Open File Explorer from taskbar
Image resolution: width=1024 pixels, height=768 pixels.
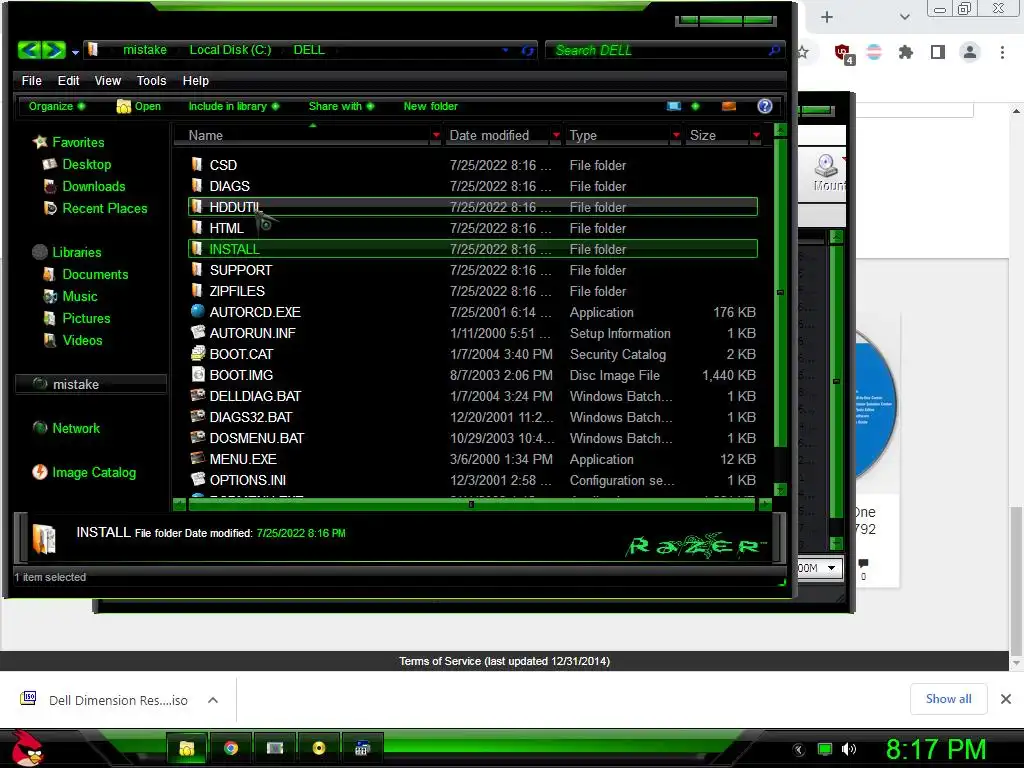187,748
